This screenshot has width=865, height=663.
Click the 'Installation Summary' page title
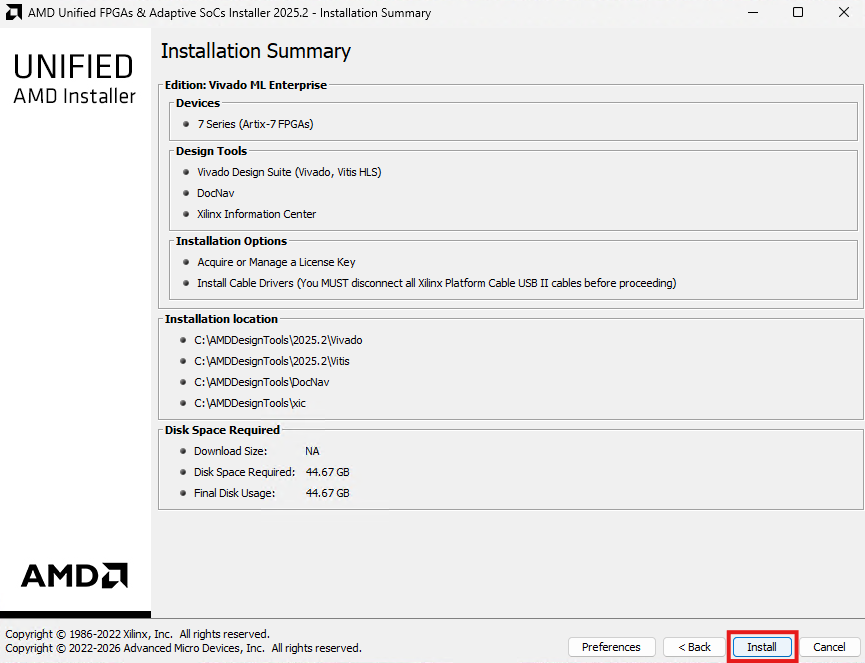[255, 51]
